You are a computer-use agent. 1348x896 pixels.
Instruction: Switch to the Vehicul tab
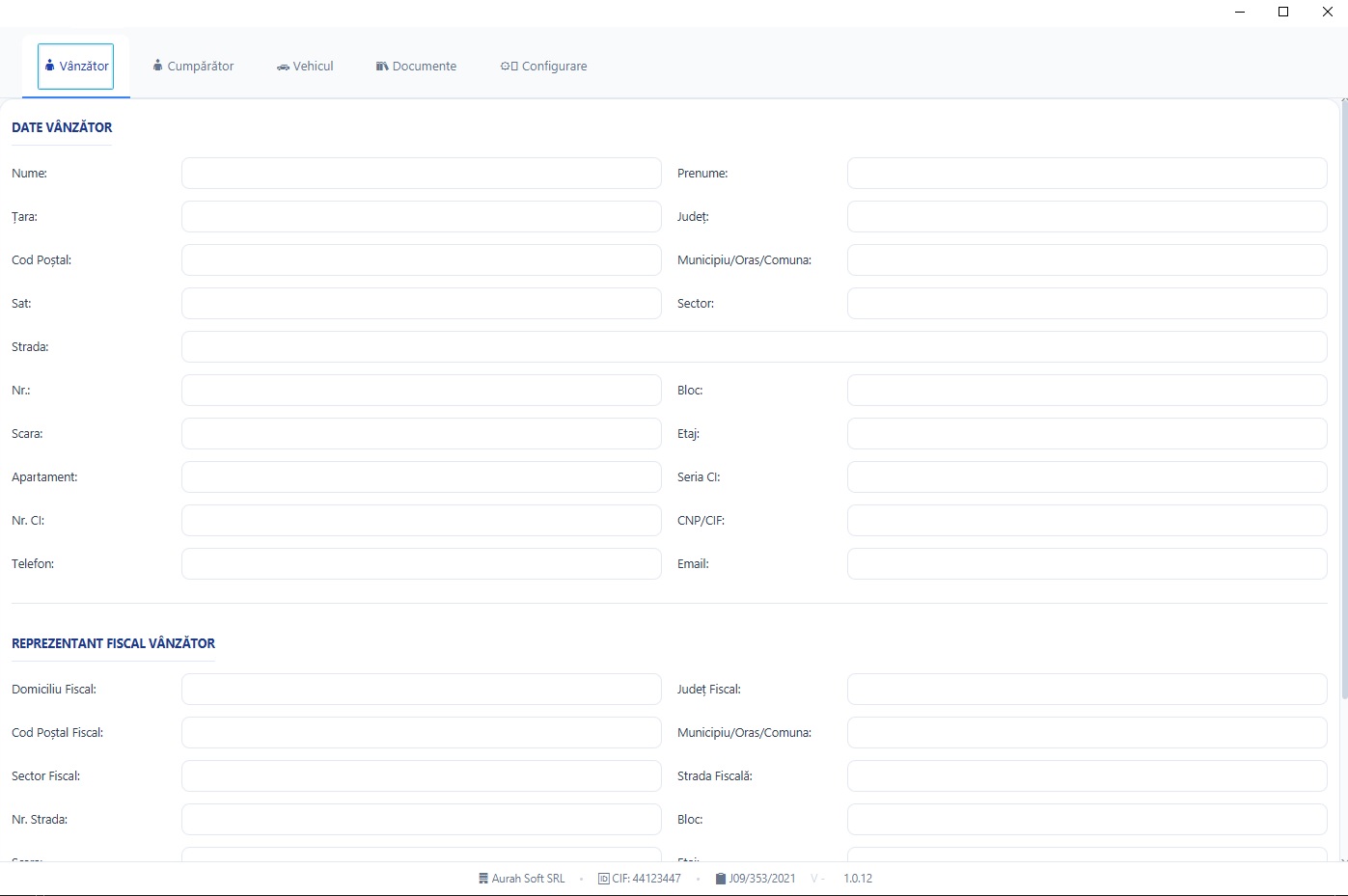(305, 67)
